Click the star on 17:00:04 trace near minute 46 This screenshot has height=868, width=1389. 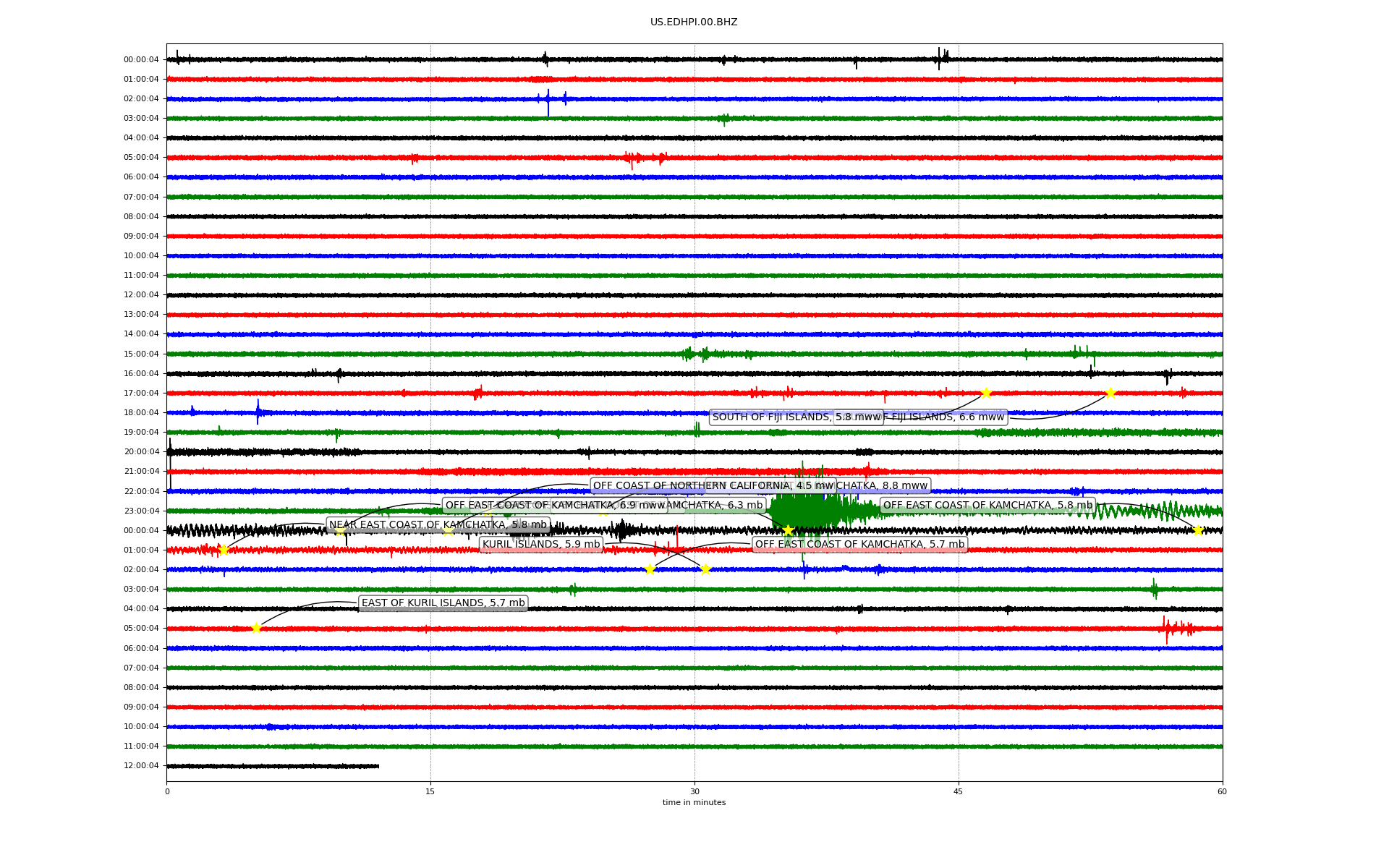pos(985,393)
